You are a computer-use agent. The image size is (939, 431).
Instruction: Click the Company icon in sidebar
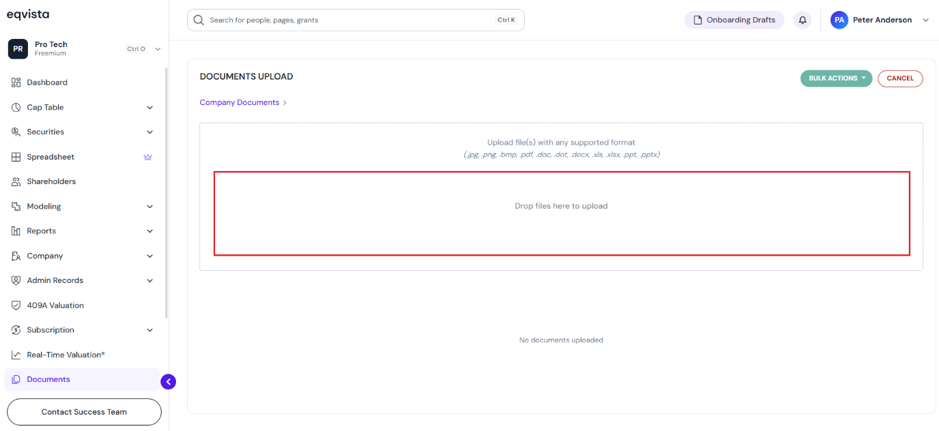pos(16,256)
